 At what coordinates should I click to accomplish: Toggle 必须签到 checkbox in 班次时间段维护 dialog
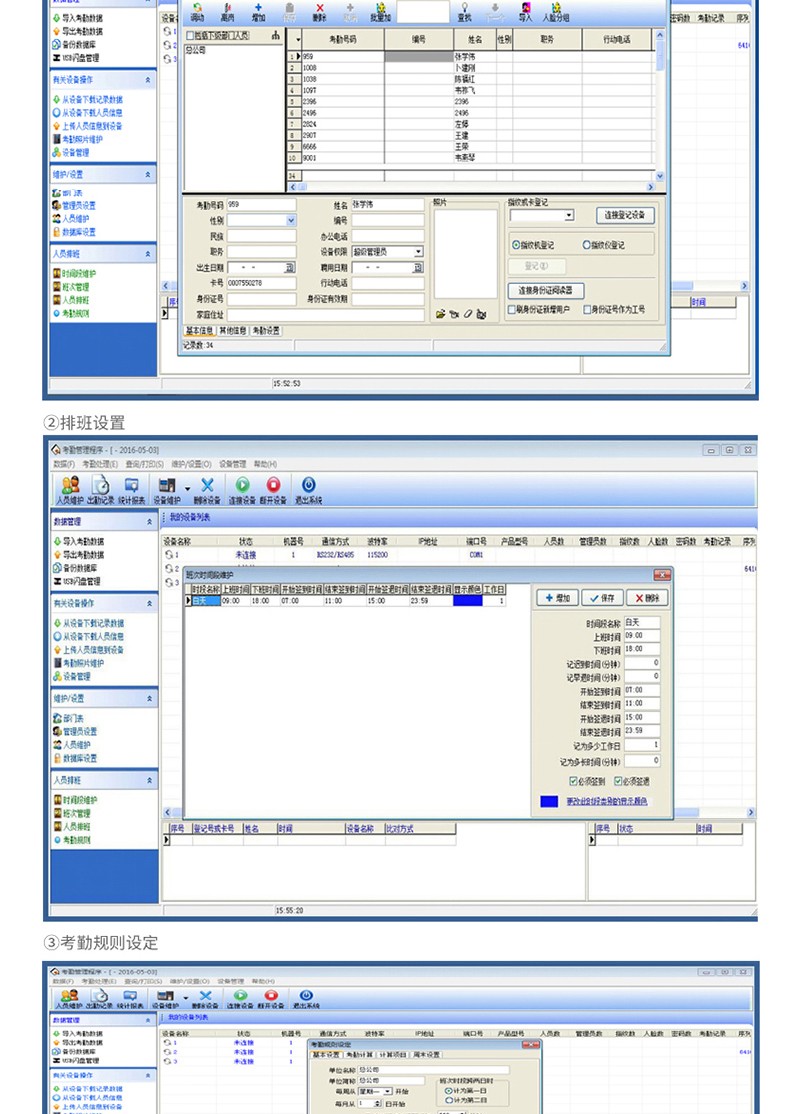click(x=573, y=781)
